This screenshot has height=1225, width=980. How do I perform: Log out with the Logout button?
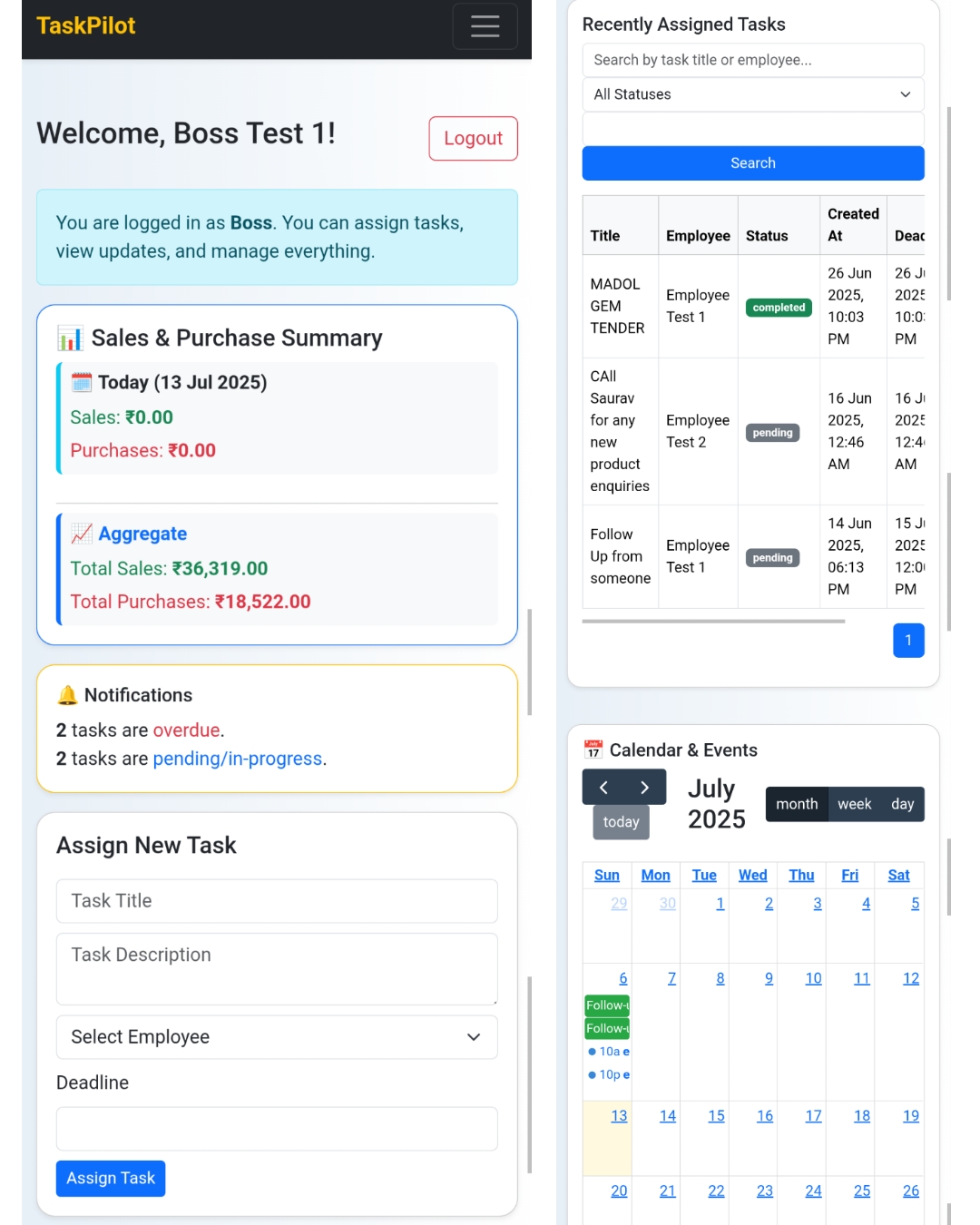473,138
